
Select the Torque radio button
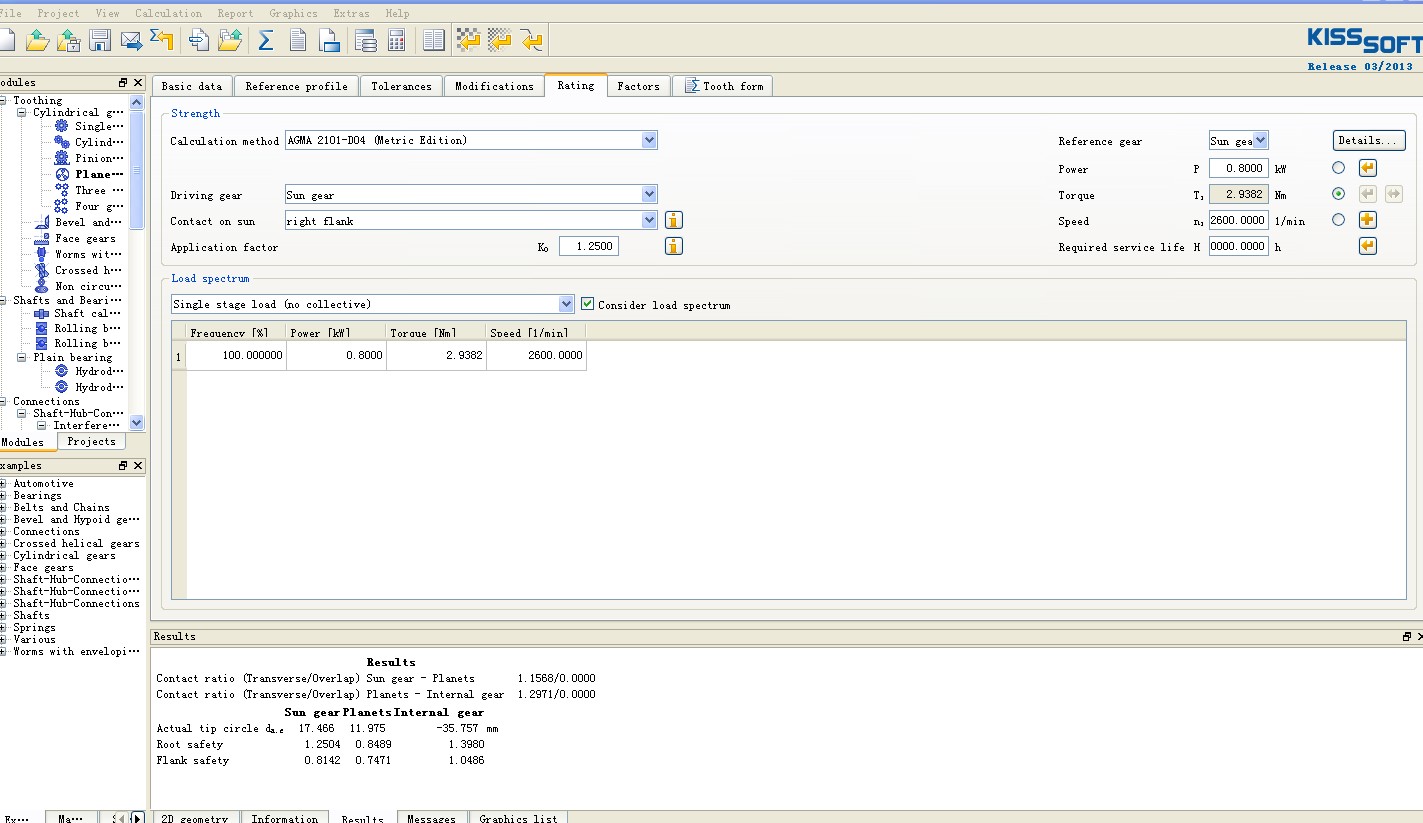point(1338,194)
